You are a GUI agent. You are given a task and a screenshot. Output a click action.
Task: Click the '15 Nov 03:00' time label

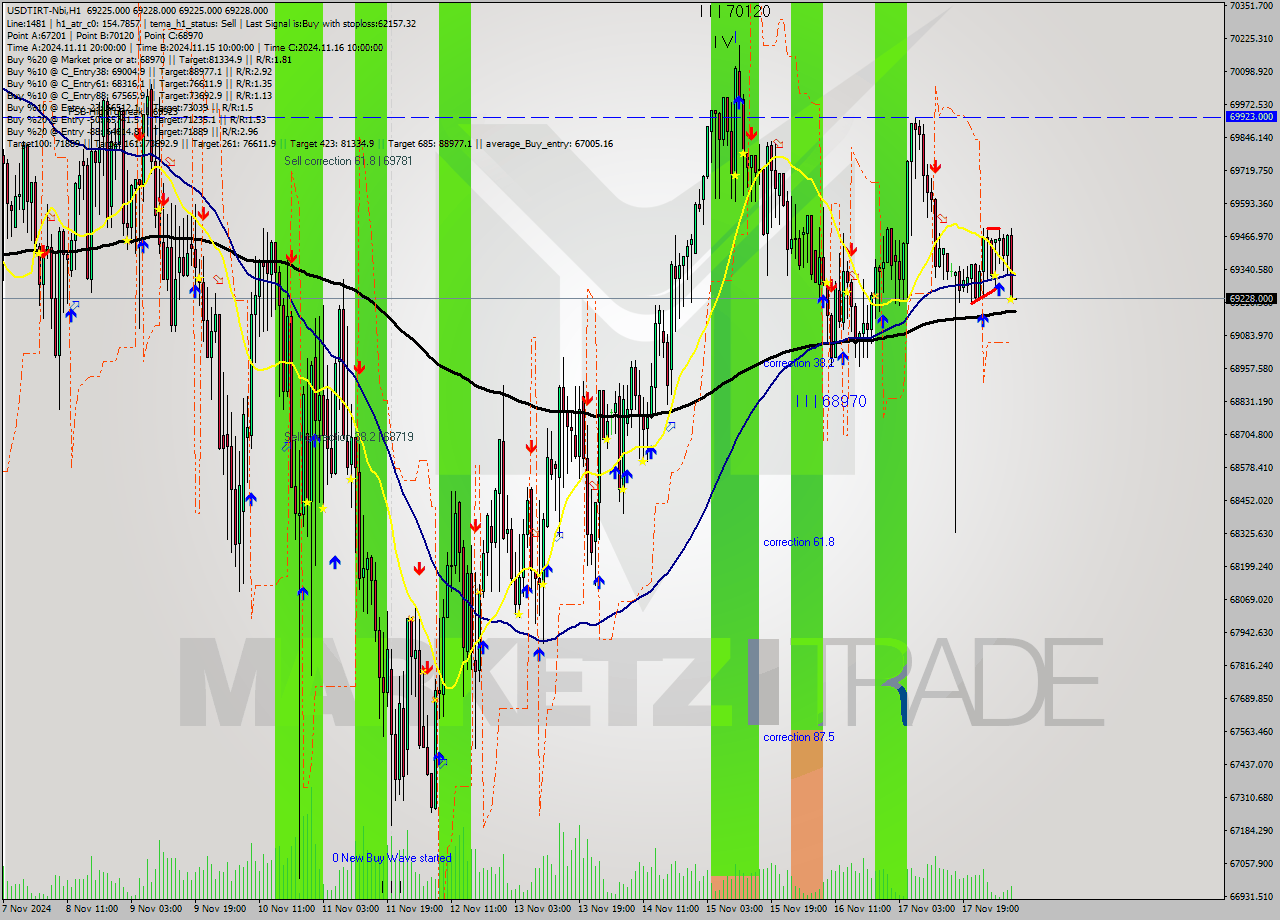(734, 909)
